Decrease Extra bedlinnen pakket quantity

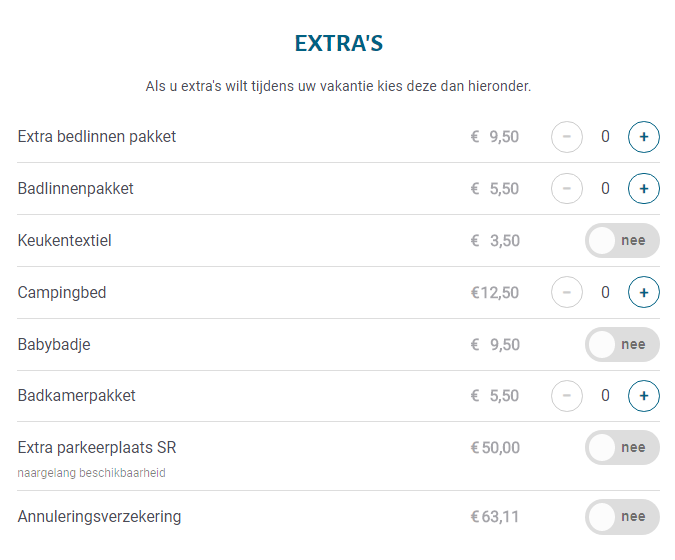pyautogui.click(x=567, y=137)
